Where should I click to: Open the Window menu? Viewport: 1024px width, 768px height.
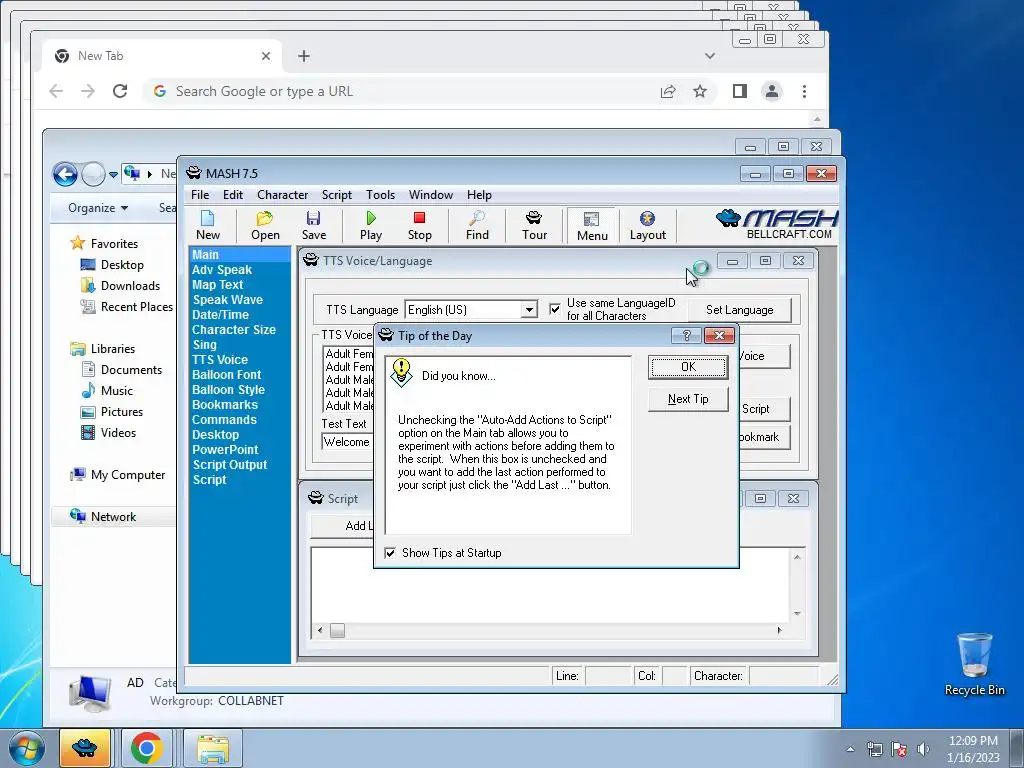430,195
